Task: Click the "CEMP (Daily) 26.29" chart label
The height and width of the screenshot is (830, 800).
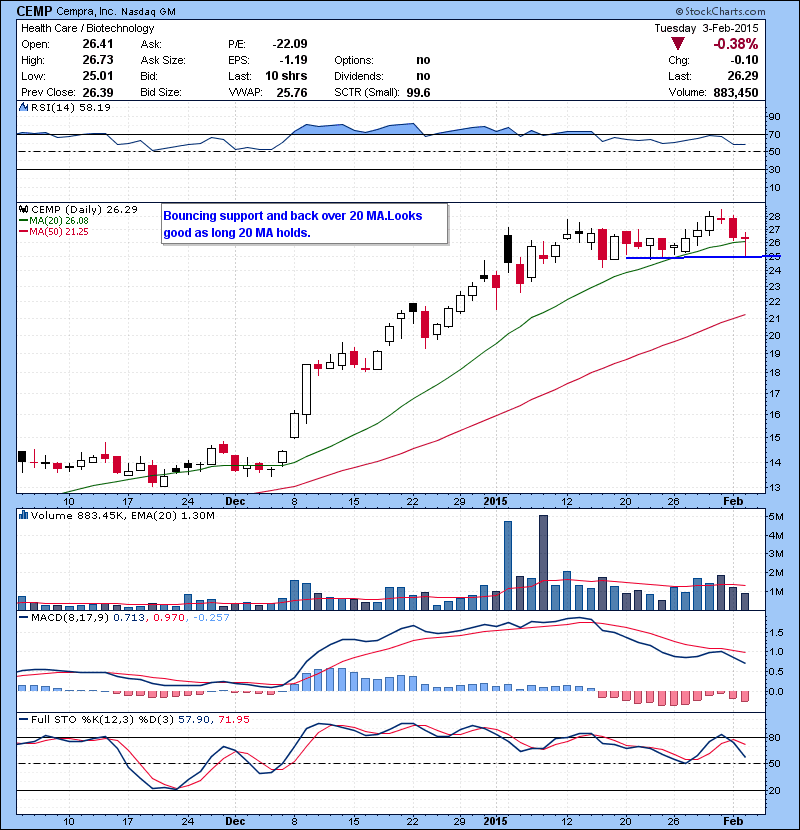Action: pos(84,210)
